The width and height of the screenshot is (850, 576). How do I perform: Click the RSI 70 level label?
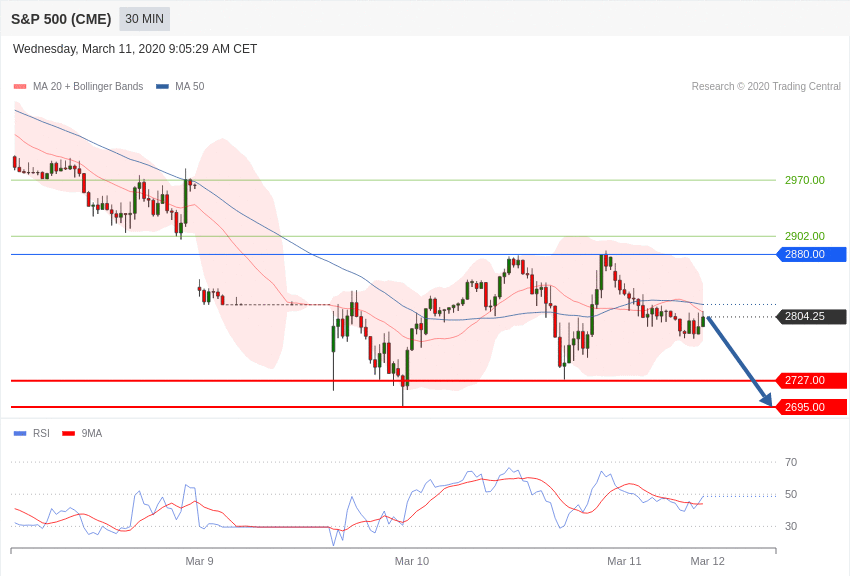[x=791, y=462]
